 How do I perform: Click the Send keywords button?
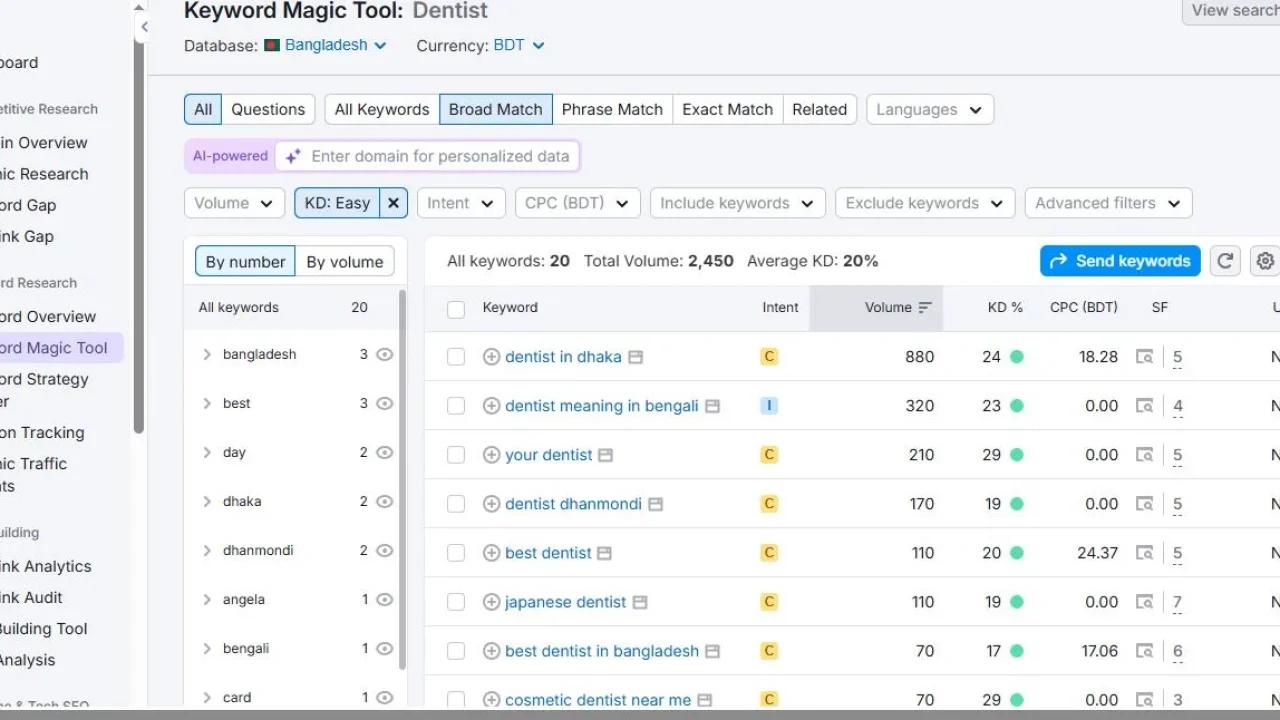(1119, 260)
